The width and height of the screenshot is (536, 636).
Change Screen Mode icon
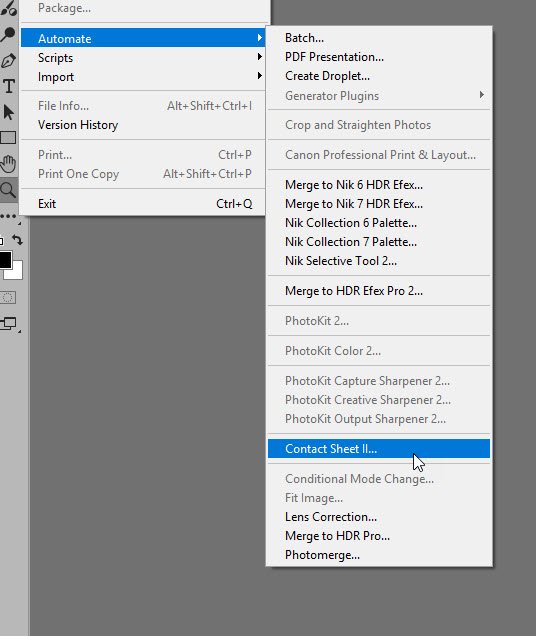[x=8, y=323]
